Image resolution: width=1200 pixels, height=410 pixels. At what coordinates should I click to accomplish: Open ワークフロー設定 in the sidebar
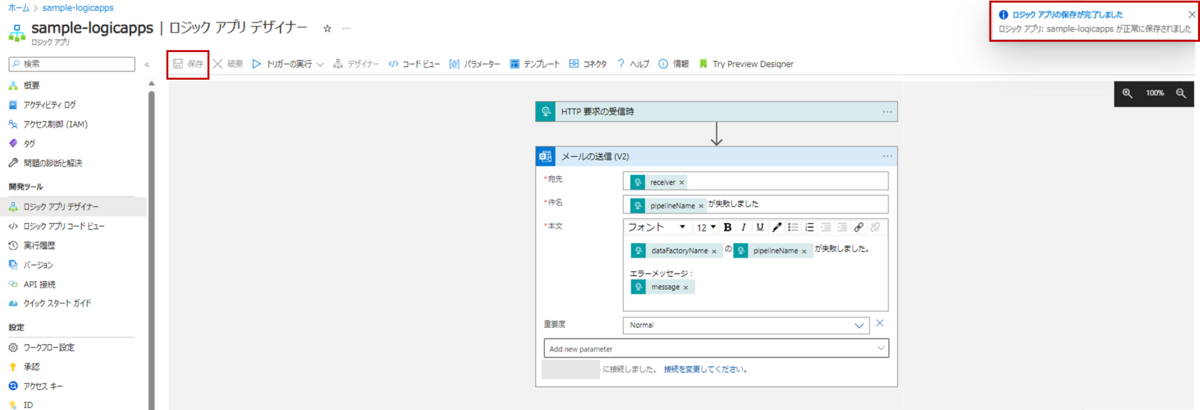(41, 347)
